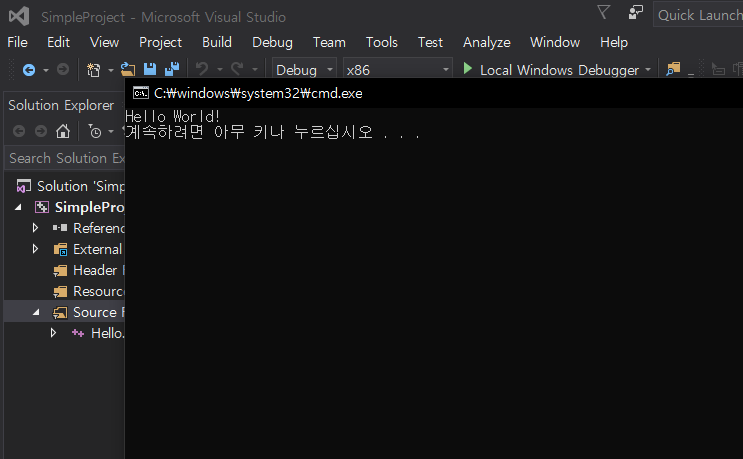The width and height of the screenshot is (743, 459).
Task: Click the notifications filter funnel icon
Action: [603, 12]
